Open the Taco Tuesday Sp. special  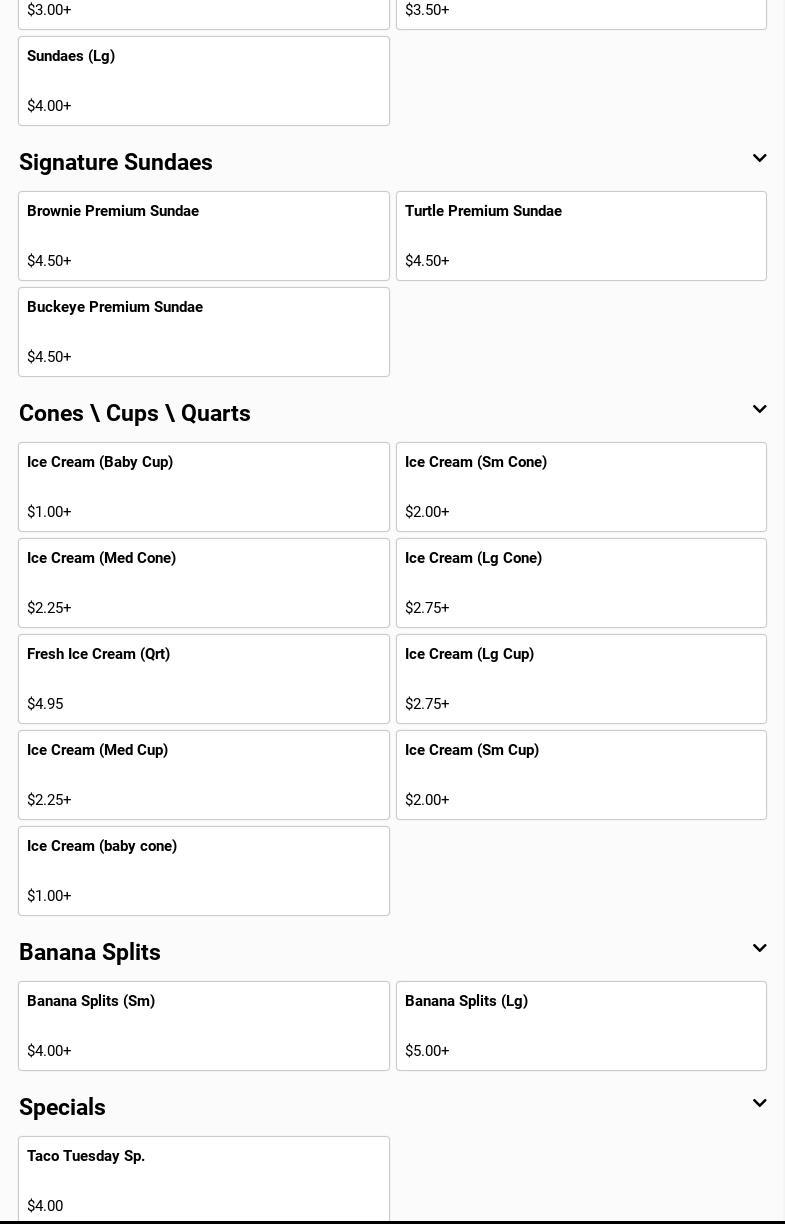(x=203, y=1180)
